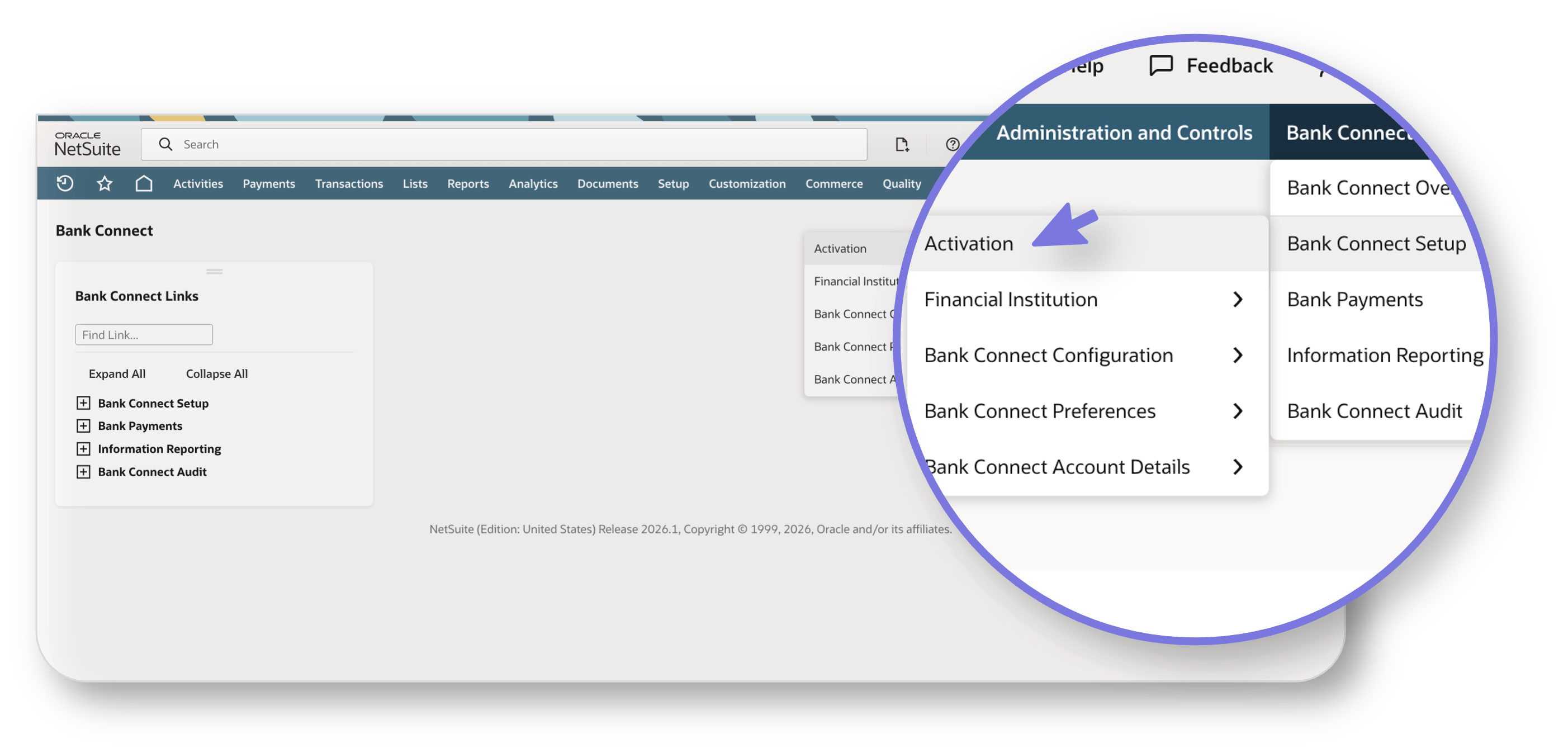Open the Shortcuts star icon
The height and width of the screenshot is (753, 1568).
coord(105,183)
